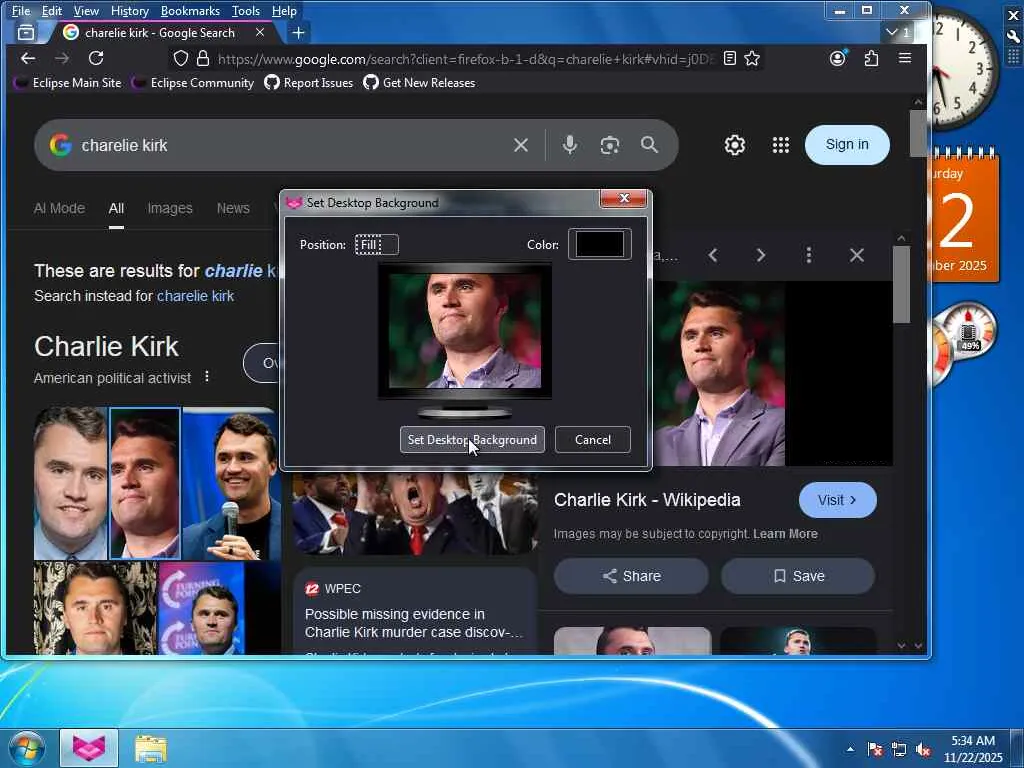Search instead for charelie kirk link
This screenshot has width=1024, height=768.
[195, 296]
